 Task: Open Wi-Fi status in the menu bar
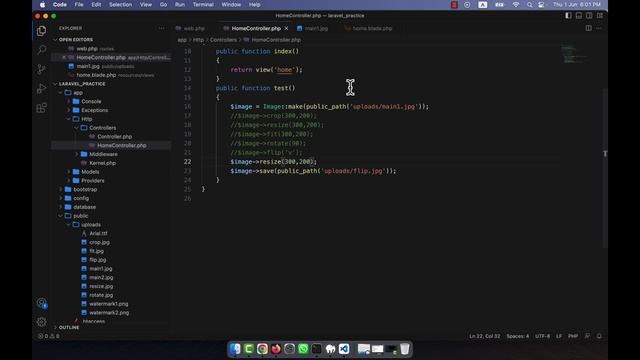tap(516, 4)
